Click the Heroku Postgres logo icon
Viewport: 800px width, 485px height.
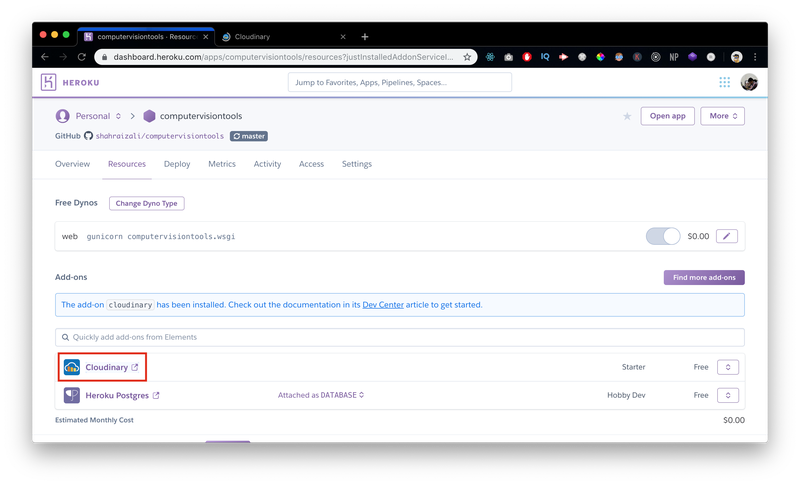click(x=72, y=395)
